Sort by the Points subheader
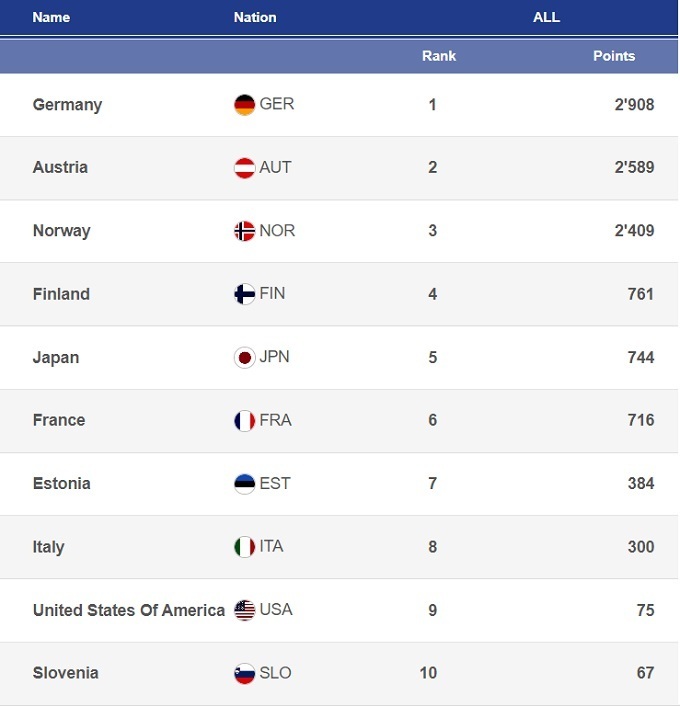The width and height of the screenshot is (680, 707). 614,56
